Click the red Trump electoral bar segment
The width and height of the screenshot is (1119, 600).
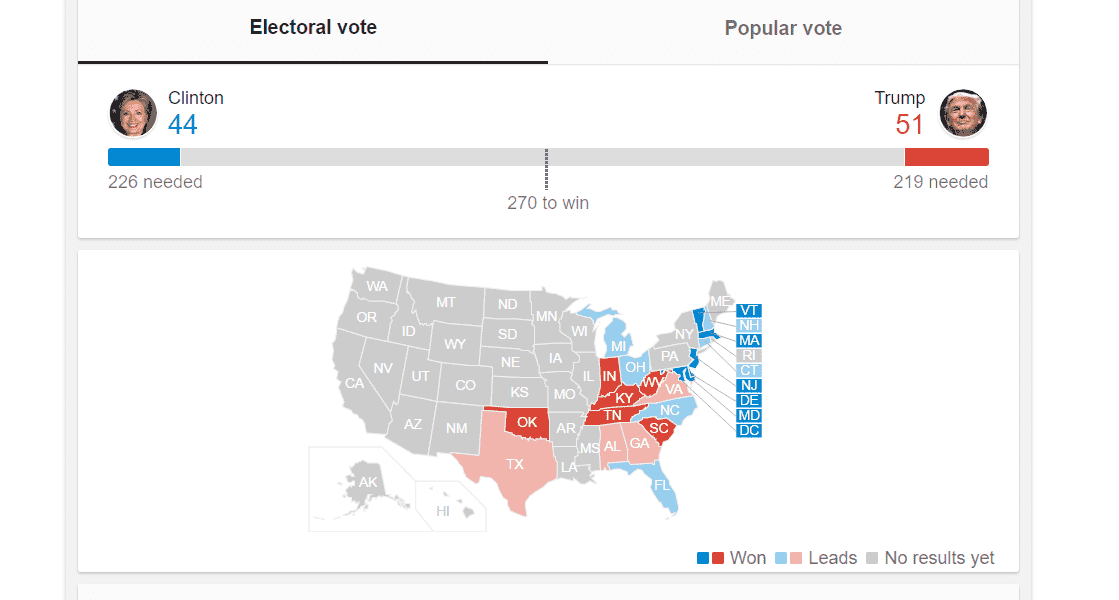coord(946,157)
